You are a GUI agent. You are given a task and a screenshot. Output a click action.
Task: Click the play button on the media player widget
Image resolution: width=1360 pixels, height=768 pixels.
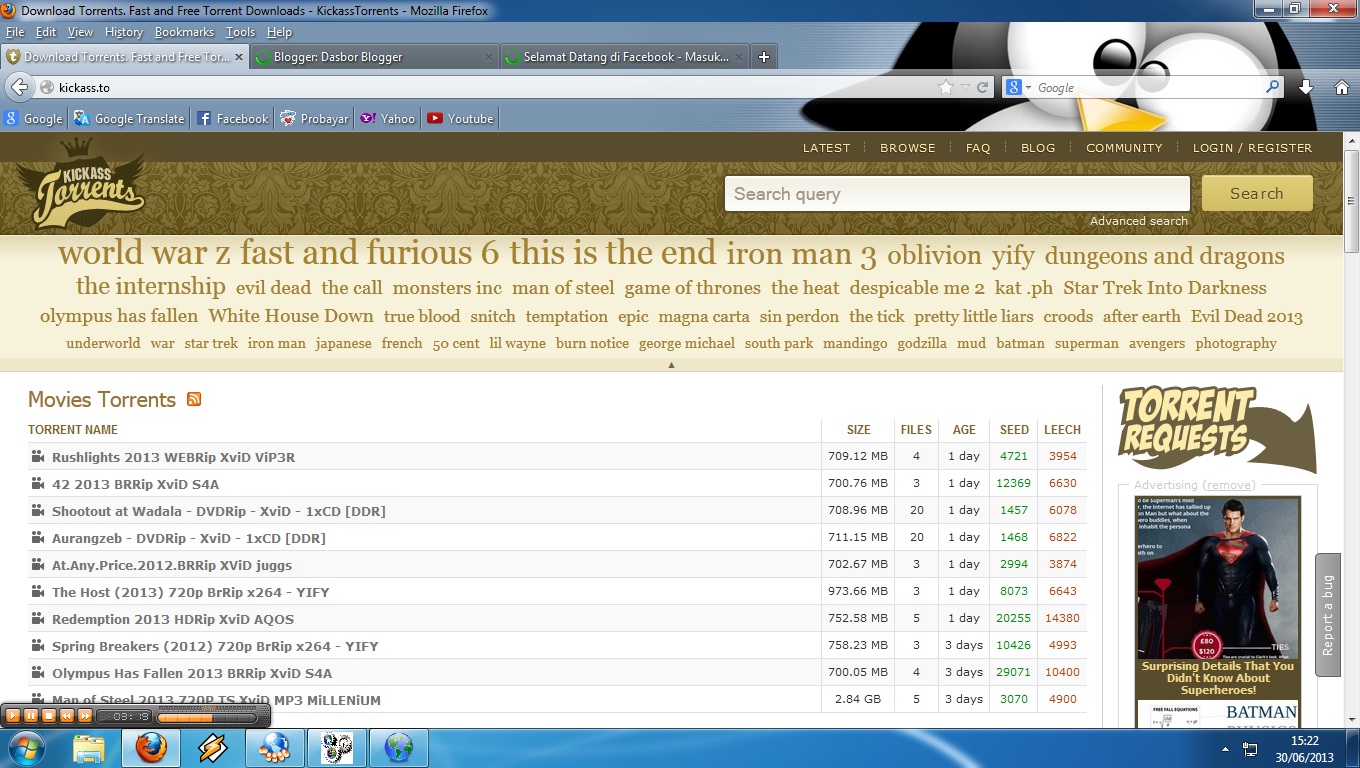pos(13,716)
